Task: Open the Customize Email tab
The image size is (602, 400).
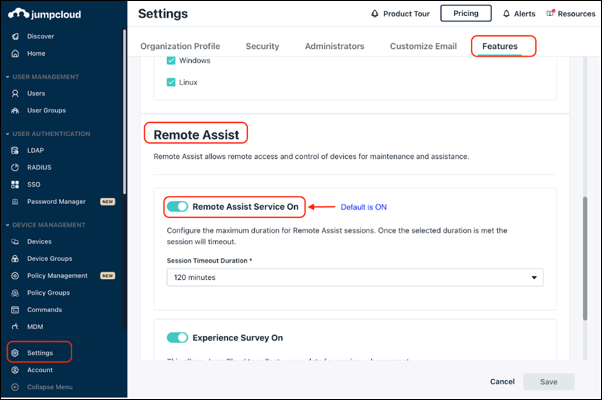Action: [x=423, y=46]
